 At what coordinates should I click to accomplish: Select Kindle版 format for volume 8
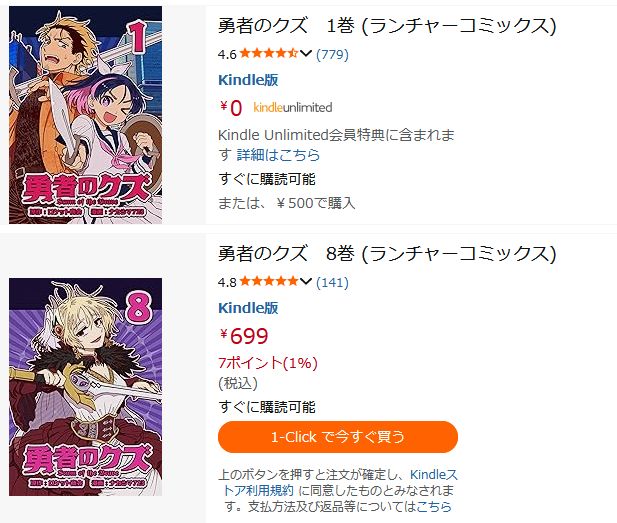click(248, 308)
